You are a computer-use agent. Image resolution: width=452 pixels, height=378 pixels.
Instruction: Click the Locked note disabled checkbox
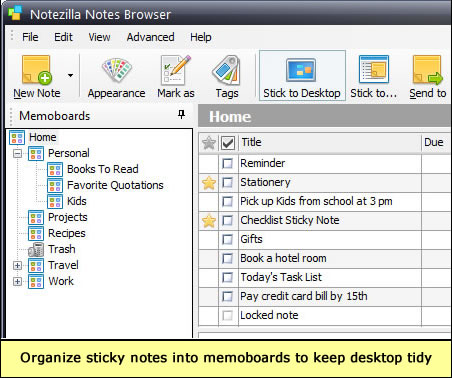[x=228, y=315]
